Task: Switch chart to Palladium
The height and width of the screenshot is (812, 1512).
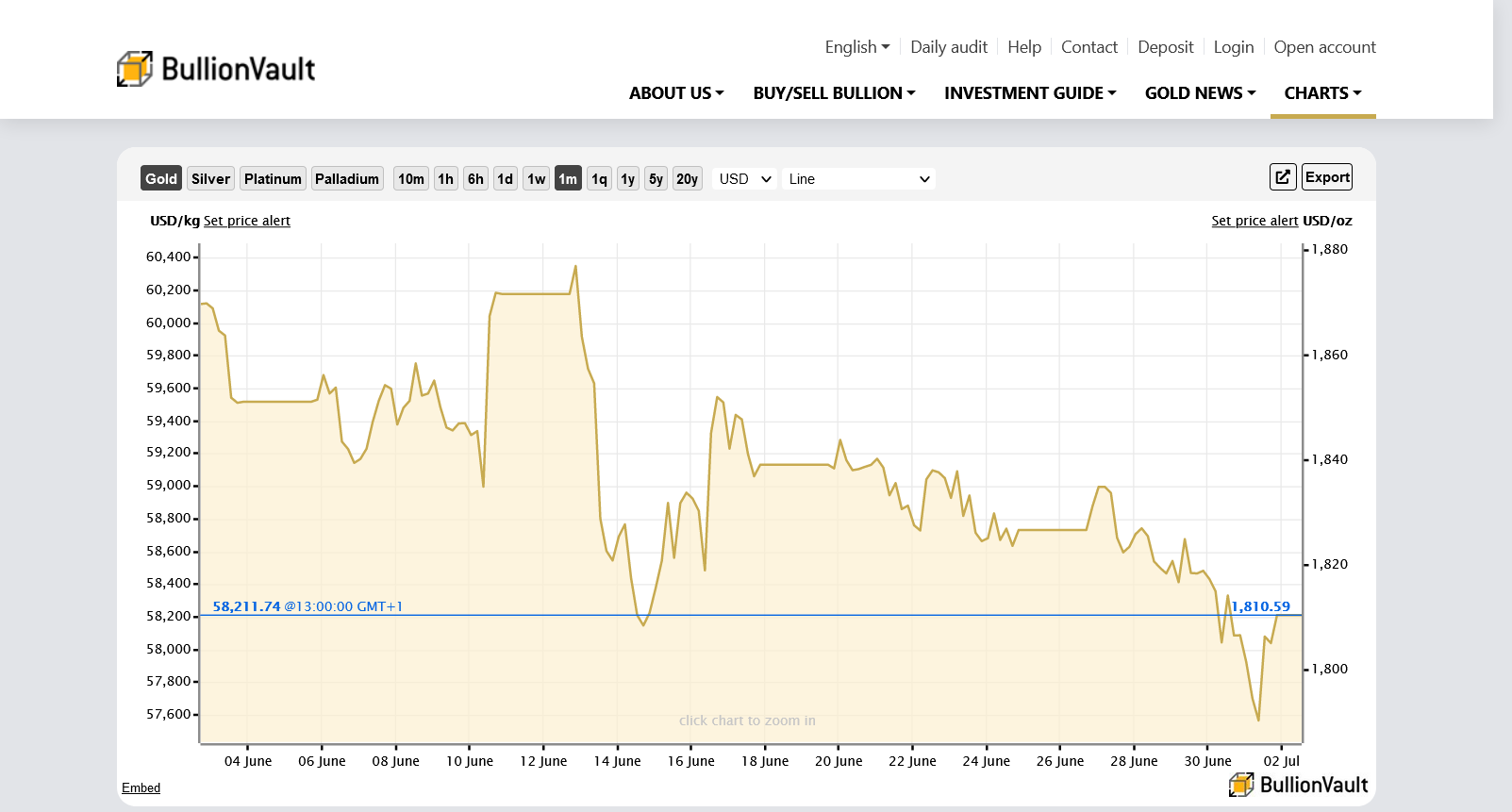Action: pyautogui.click(x=347, y=178)
